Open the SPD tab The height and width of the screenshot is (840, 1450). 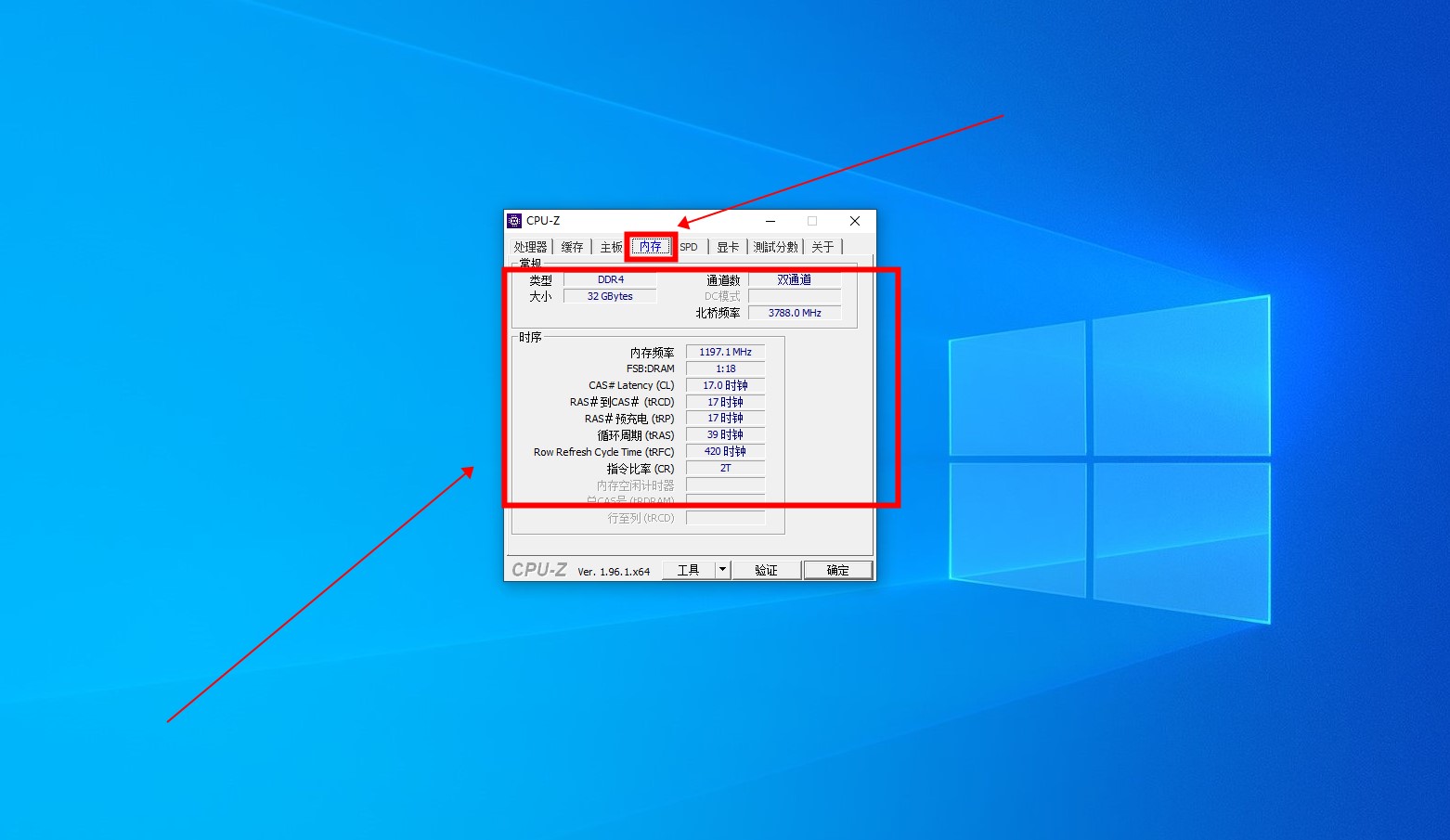689,247
